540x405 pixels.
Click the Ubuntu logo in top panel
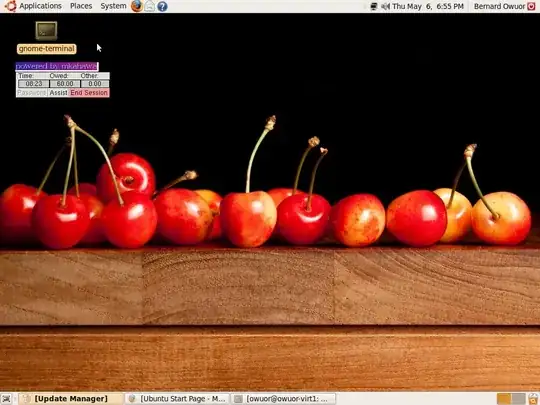pyautogui.click(x=10, y=6)
